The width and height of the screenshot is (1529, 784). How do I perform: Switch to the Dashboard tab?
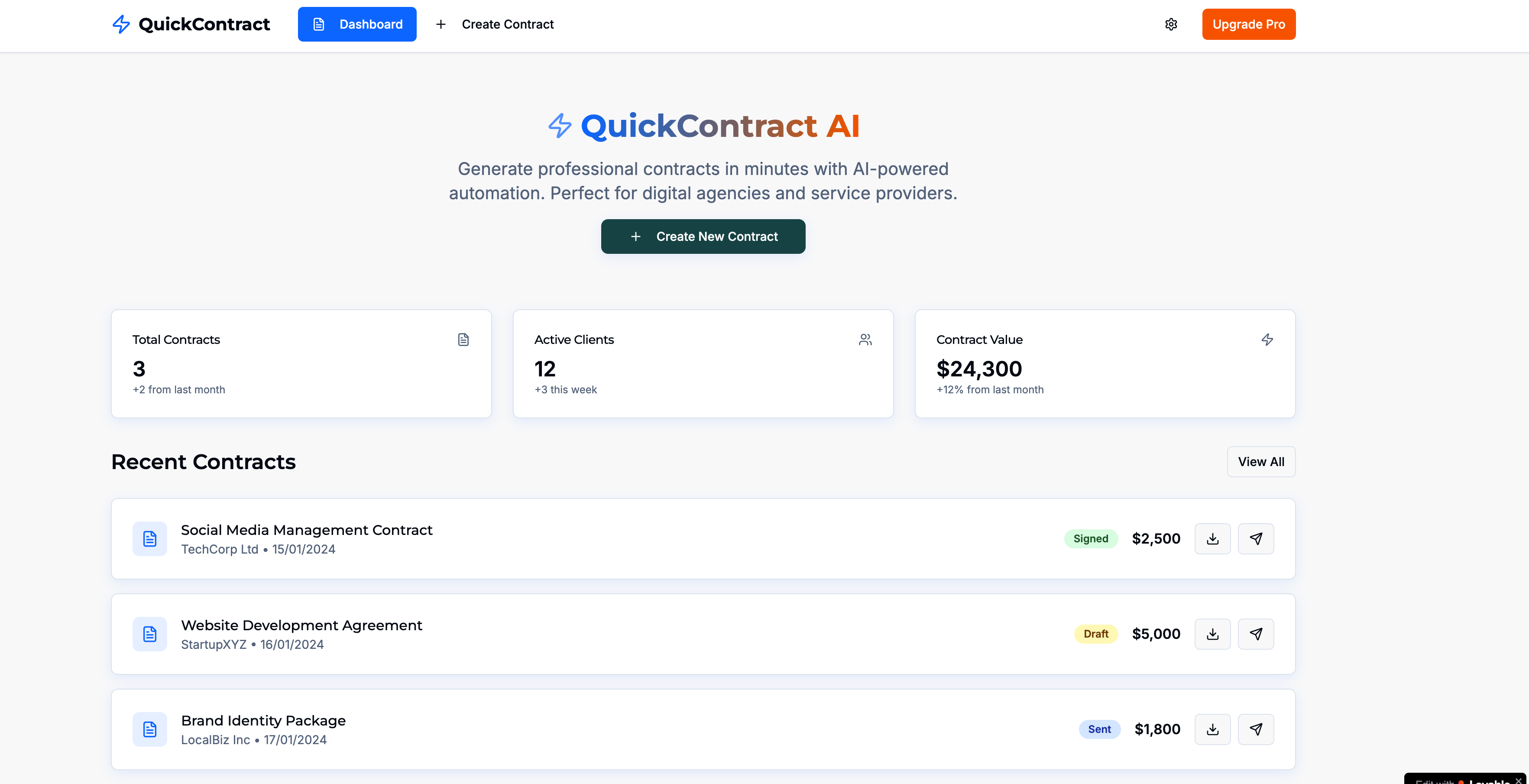357,24
